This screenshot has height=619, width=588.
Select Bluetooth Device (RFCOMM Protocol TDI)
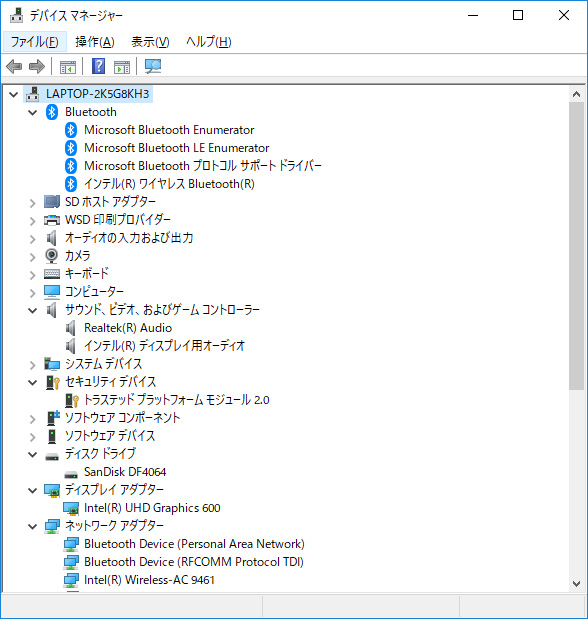pos(193,562)
